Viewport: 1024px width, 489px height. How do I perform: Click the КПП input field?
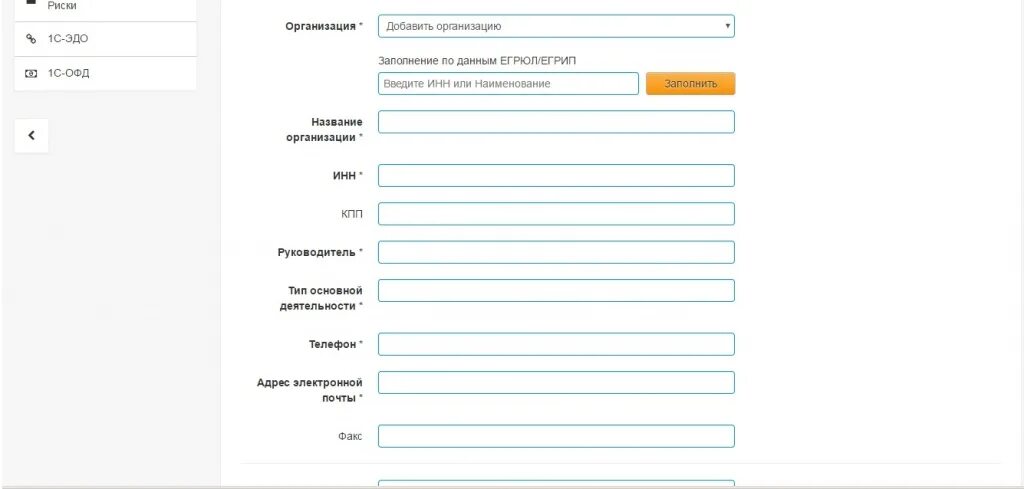click(556, 214)
